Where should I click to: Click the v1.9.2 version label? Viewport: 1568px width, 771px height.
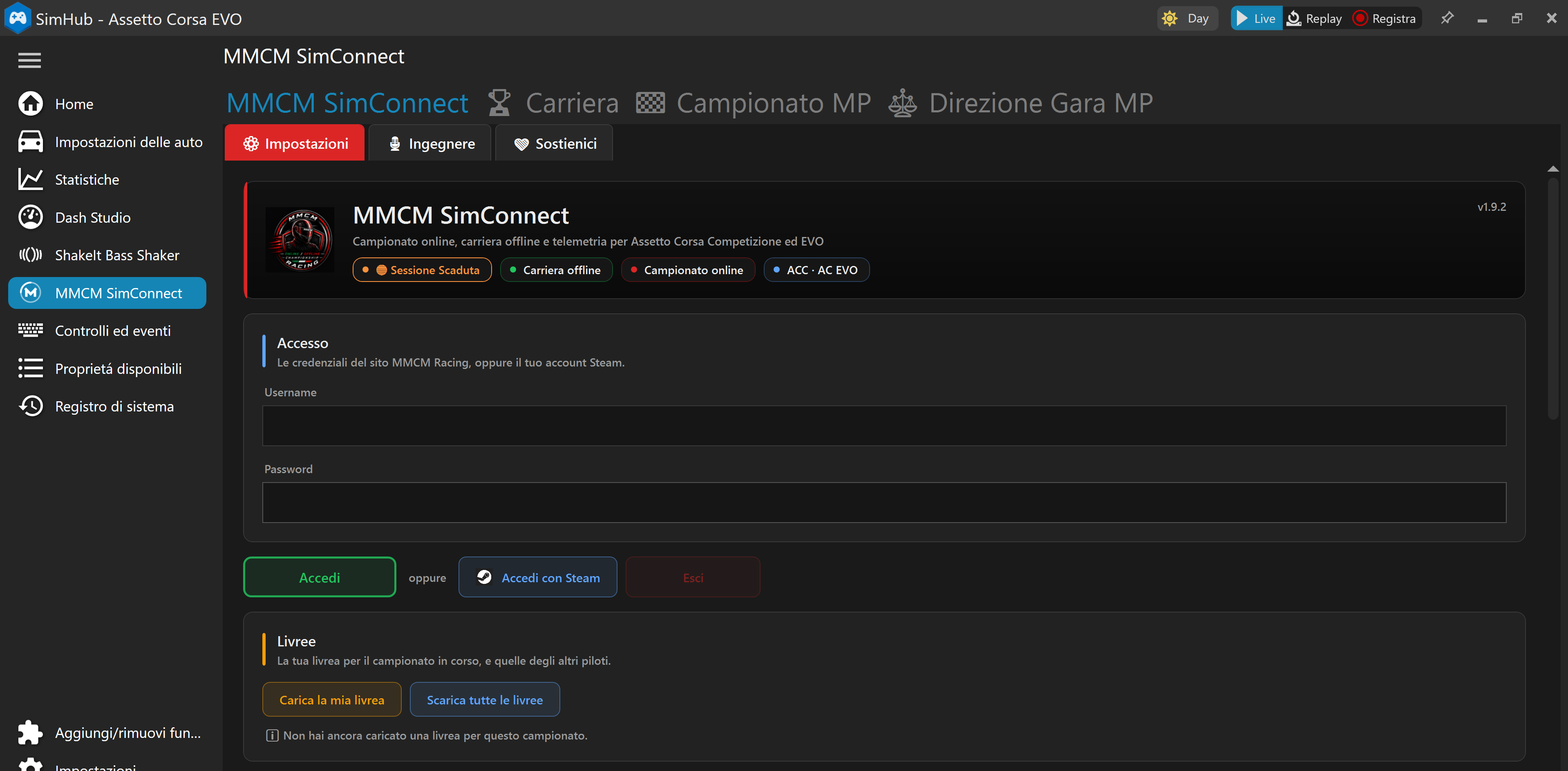pos(1492,207)
